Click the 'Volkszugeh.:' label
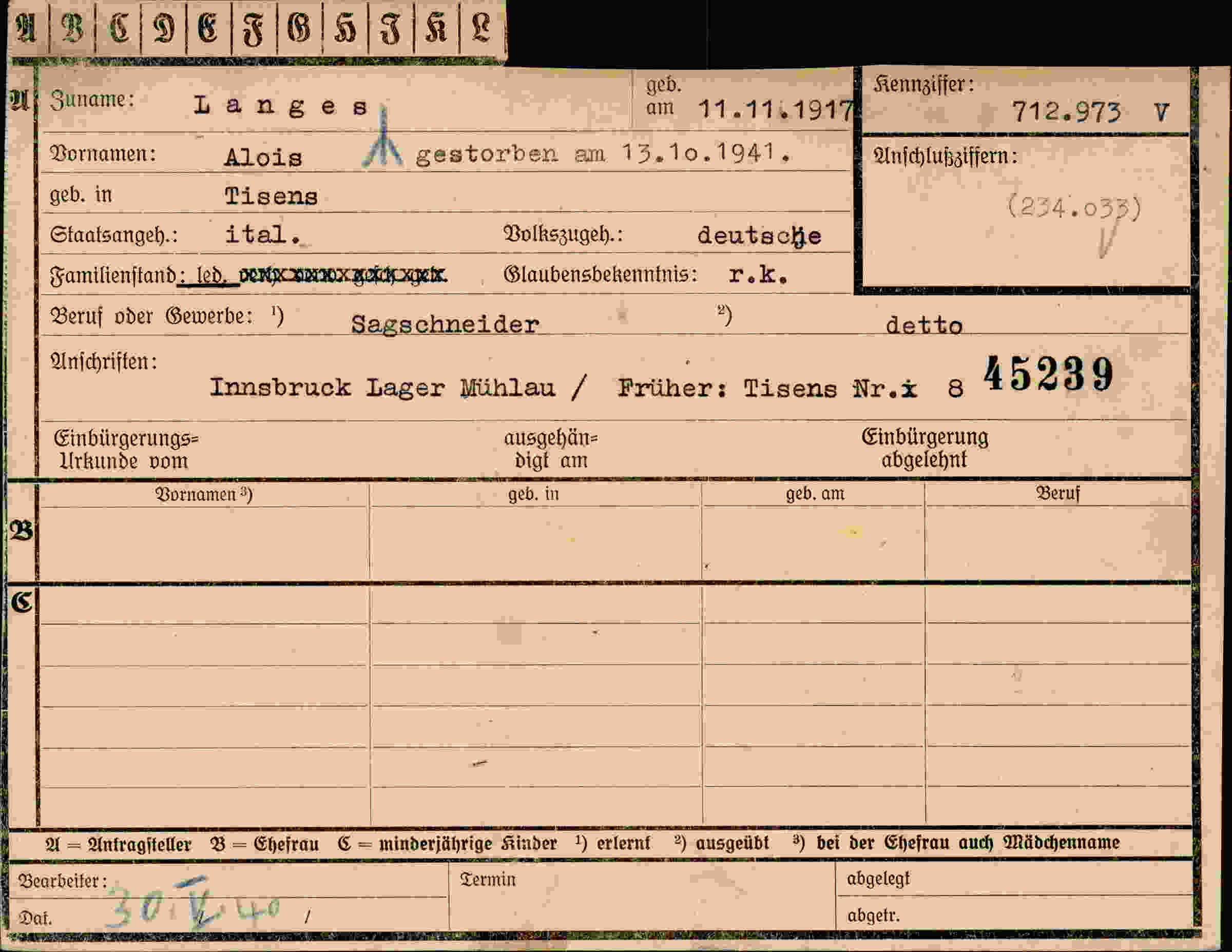1232x952 pixels. pyautogui.click(x=563, y=234)
